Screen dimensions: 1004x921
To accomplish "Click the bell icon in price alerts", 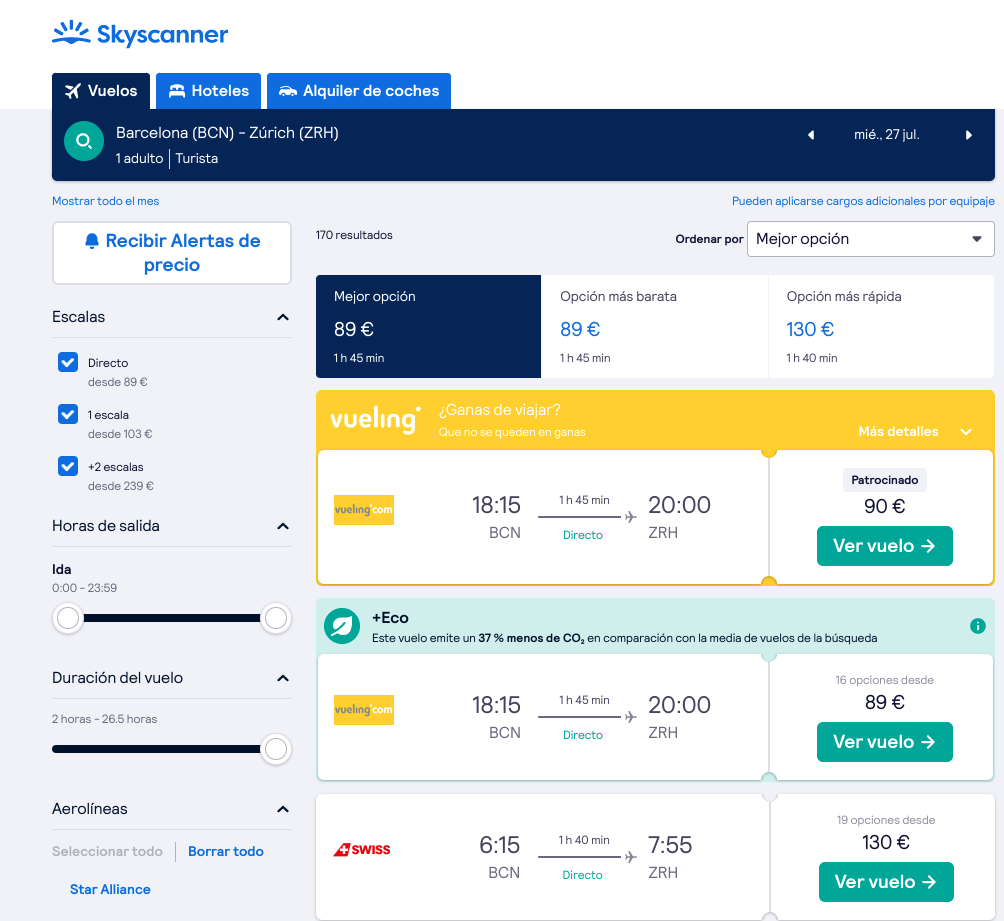I will pos(92,241).
